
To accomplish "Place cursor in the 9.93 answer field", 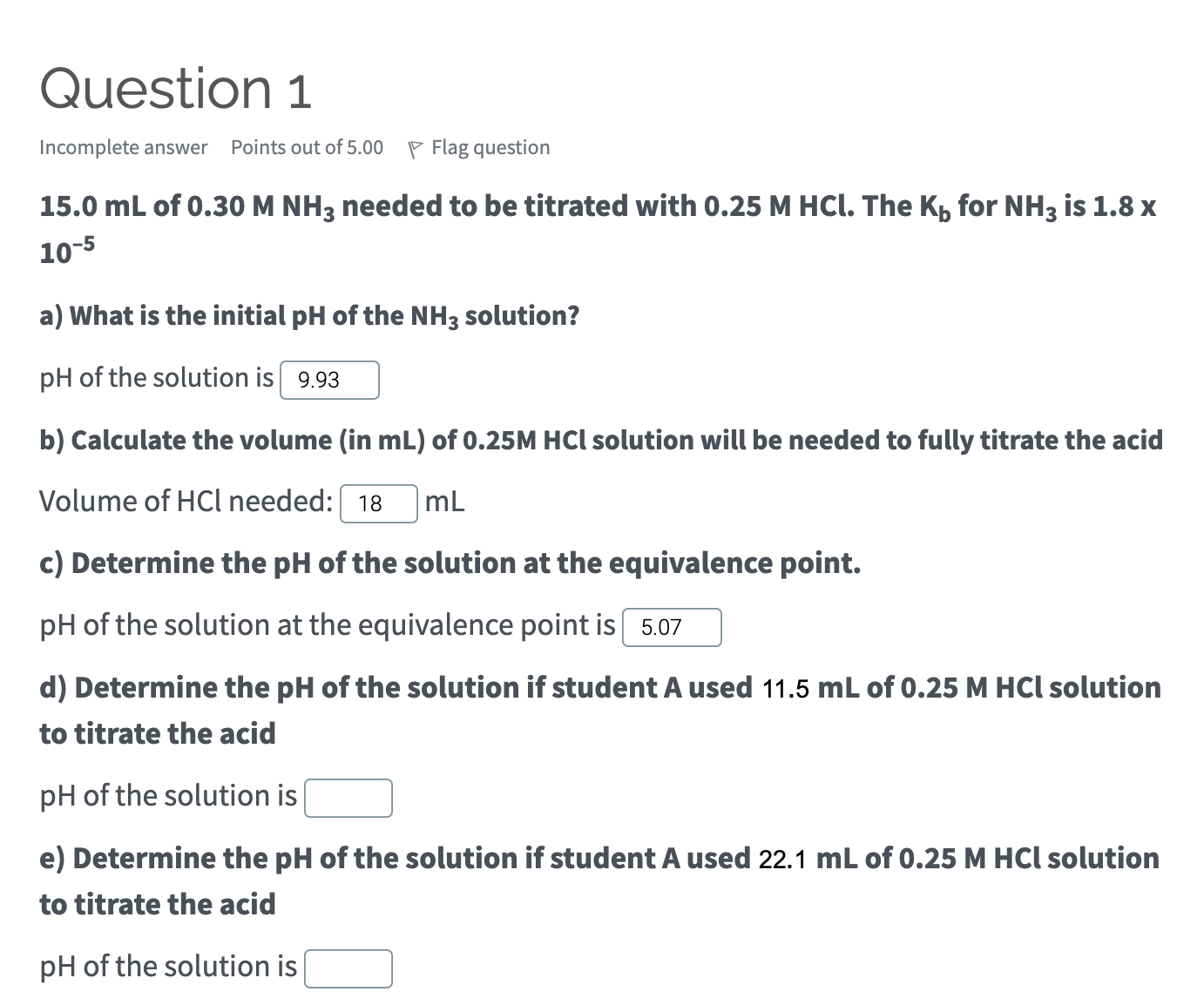I will tap(329, 380).
